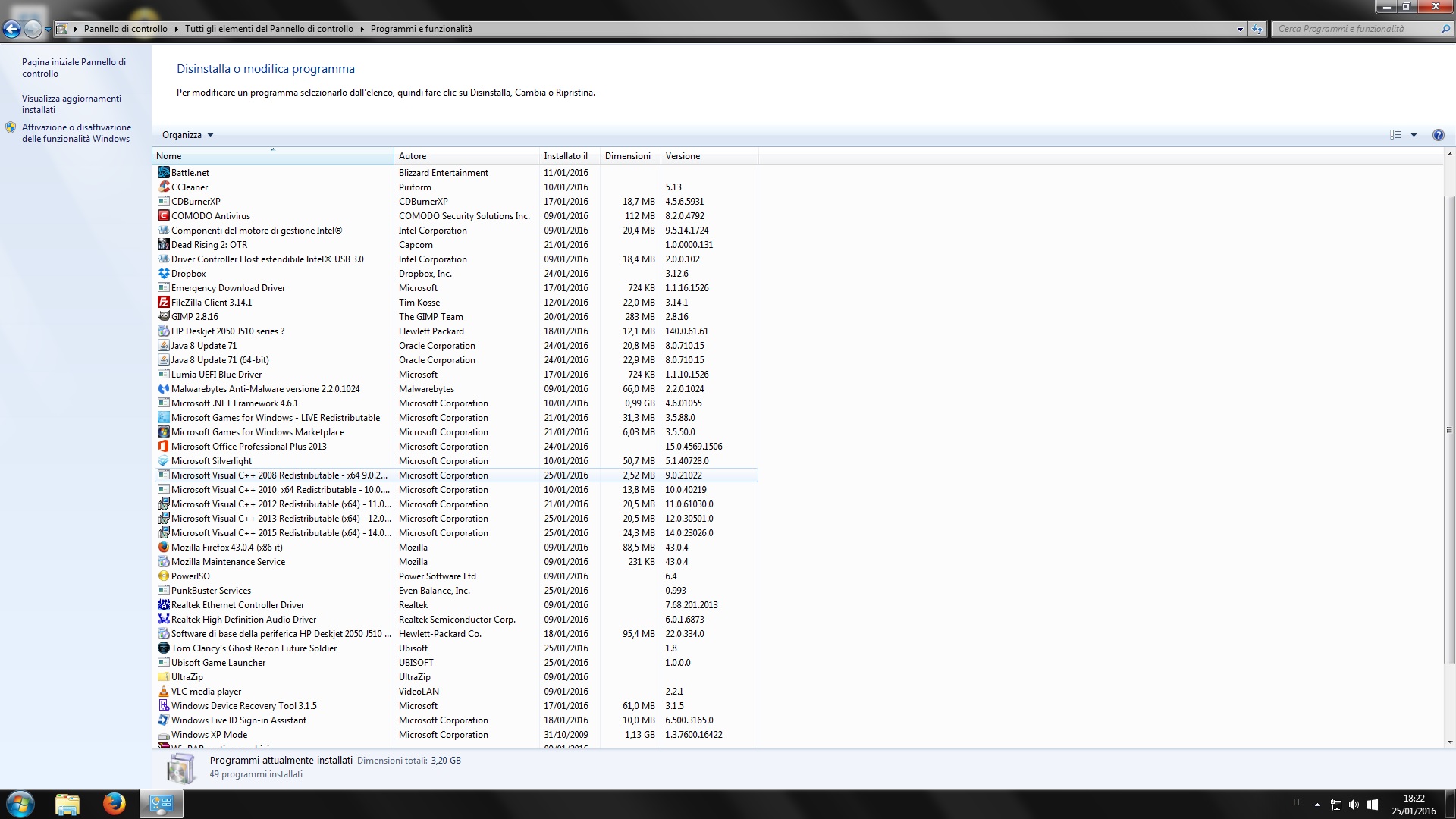This screenshot has height=819, width=1456.
Task: Open Firefox from the taskbar
Action: 115,803
